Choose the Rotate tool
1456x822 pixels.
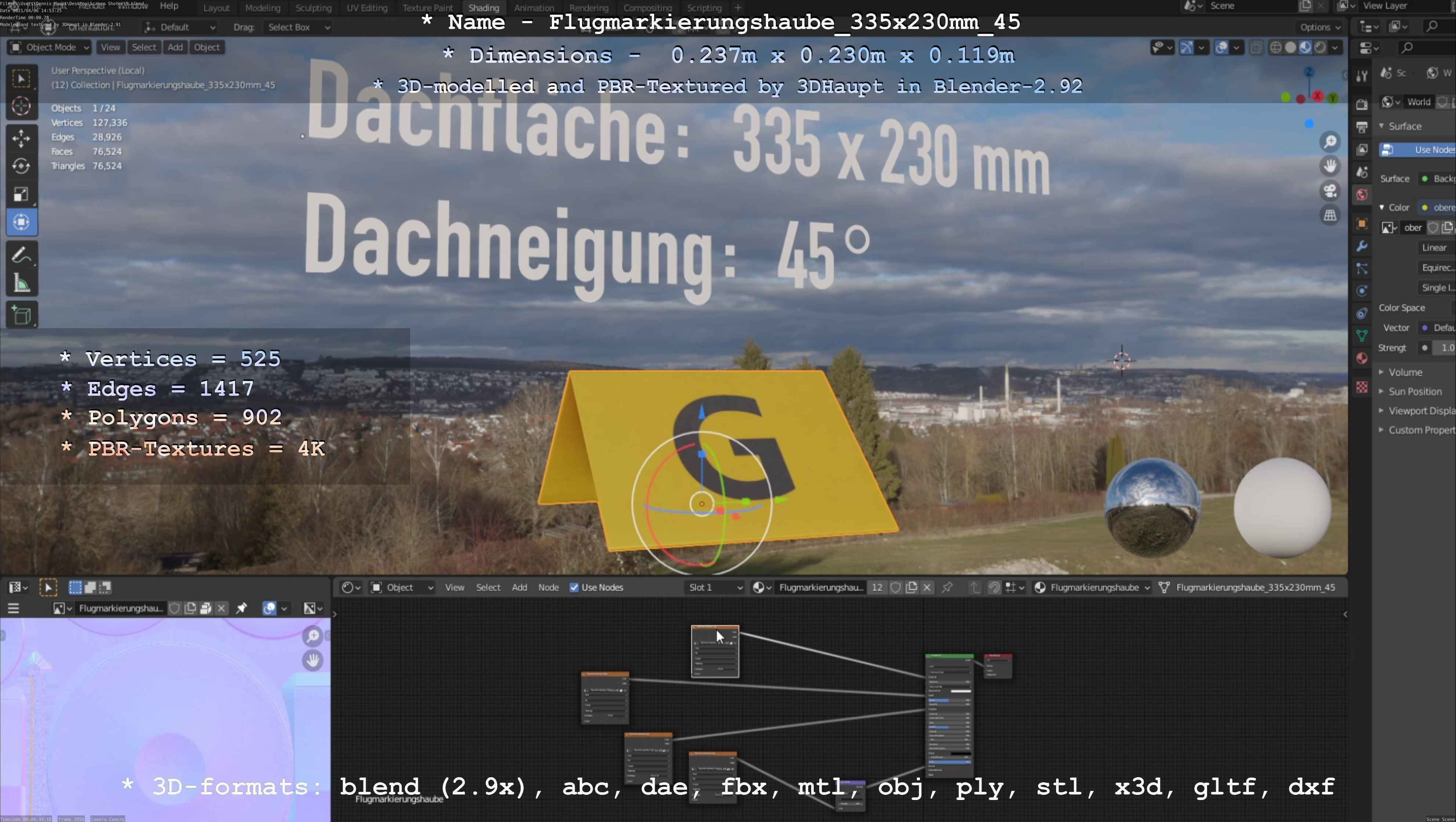(21, 166)
